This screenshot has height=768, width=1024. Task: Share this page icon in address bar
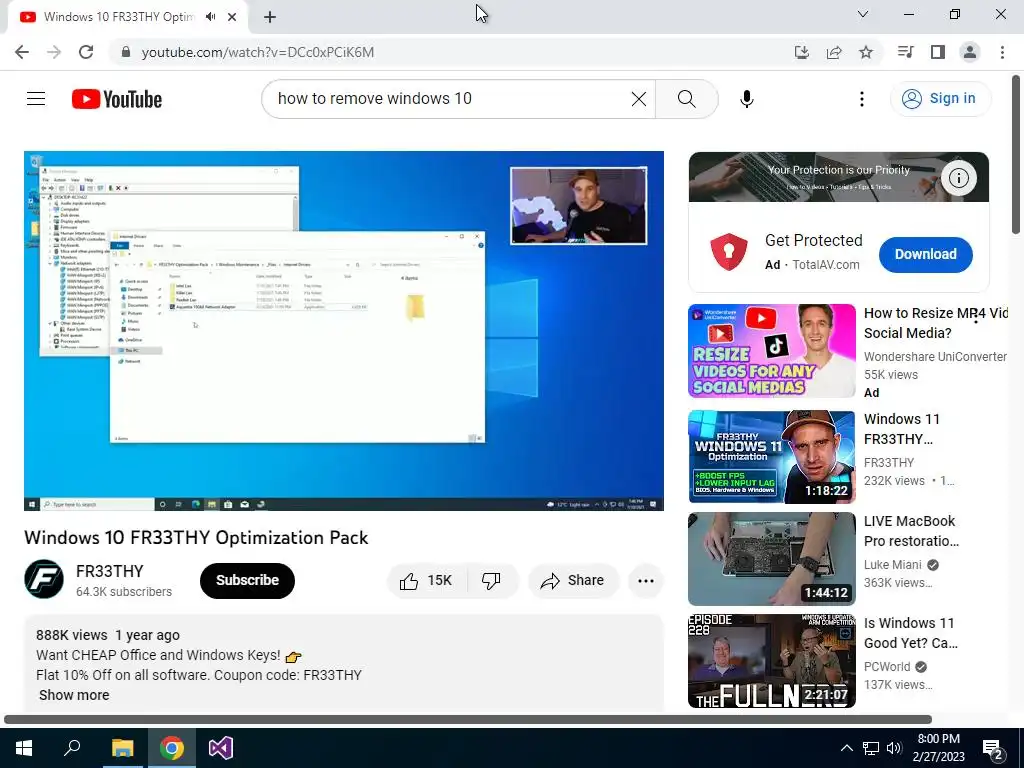(x=834, y=52)
